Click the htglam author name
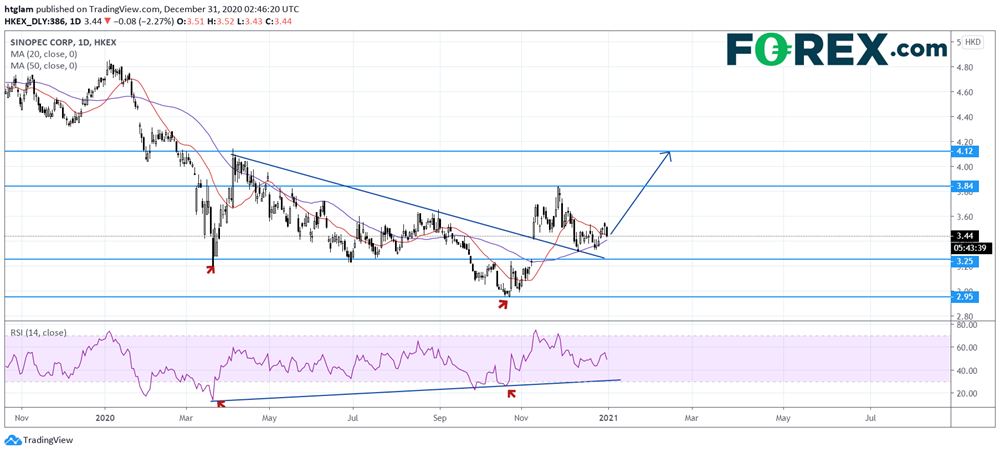The image size is (1000, 453). (18, 6)
